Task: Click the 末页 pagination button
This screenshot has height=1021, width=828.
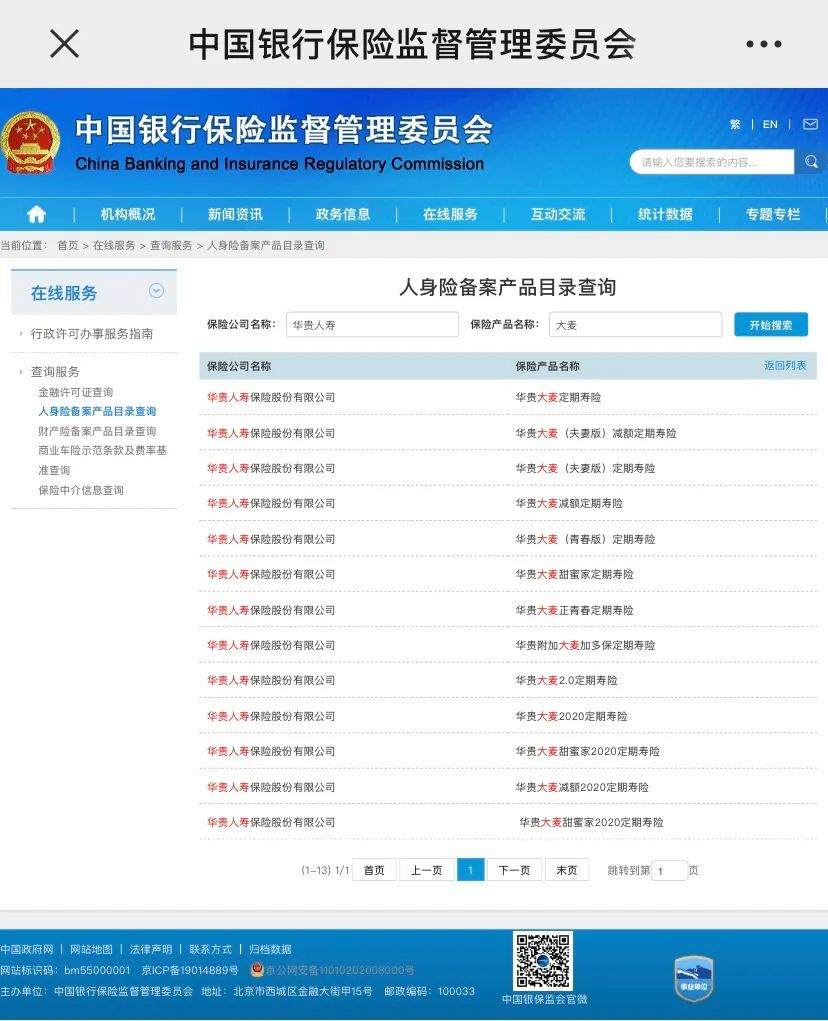Action: click(x=566, y=870)
